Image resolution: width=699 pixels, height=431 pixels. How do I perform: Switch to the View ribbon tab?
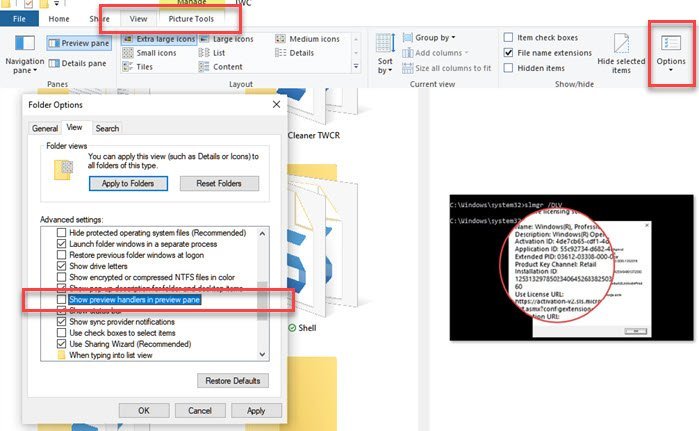pos(138,19)
